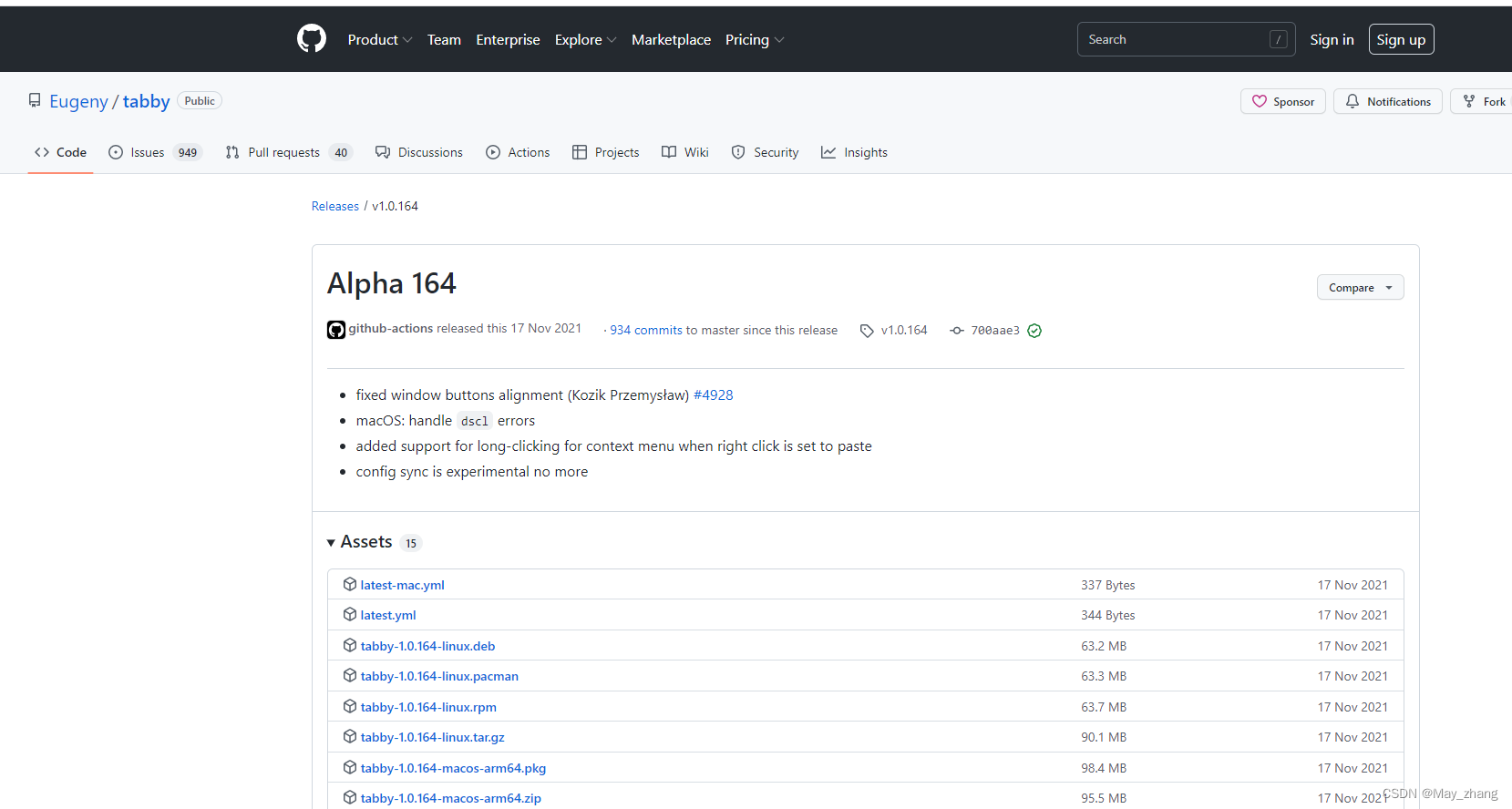Open the tabby repository link
Viewport: 1512px width, 809px height.
[x=146, y=101]
